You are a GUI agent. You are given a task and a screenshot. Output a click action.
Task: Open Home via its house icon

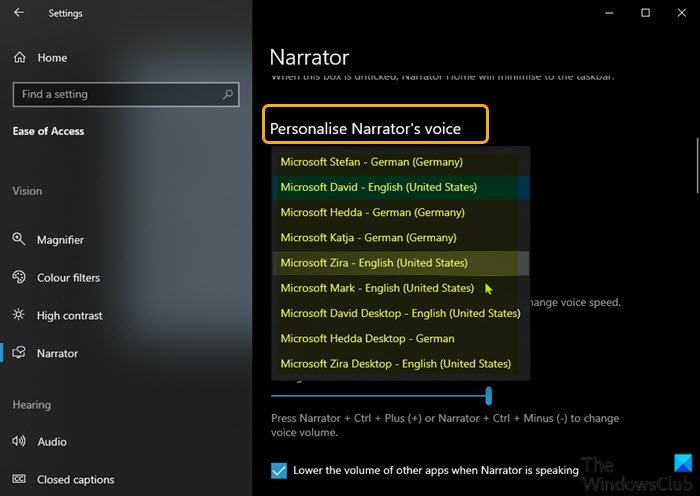point(19,58)
